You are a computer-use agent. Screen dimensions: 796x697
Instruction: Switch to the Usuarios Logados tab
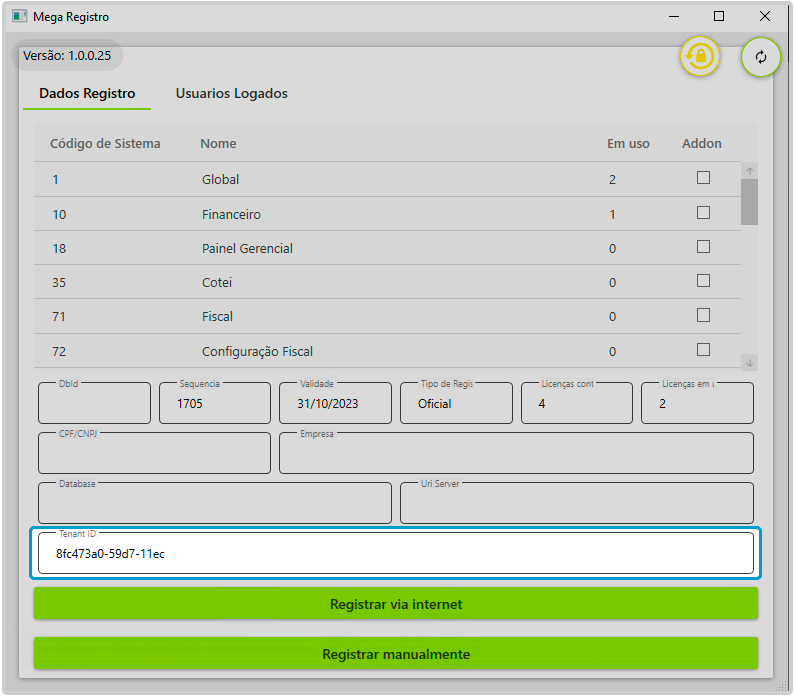[231, 94]
